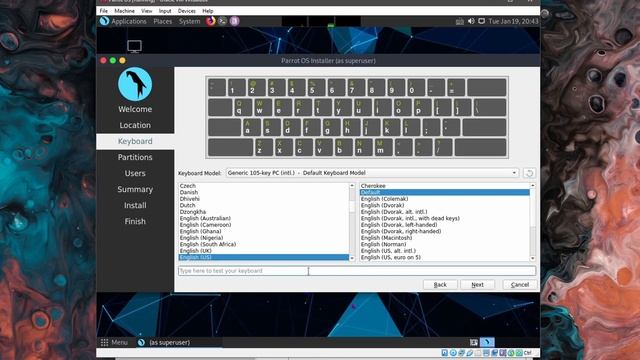Screen dimensions: 640x360
Task: Open the System menu in the panel
Action: [189, 21]
